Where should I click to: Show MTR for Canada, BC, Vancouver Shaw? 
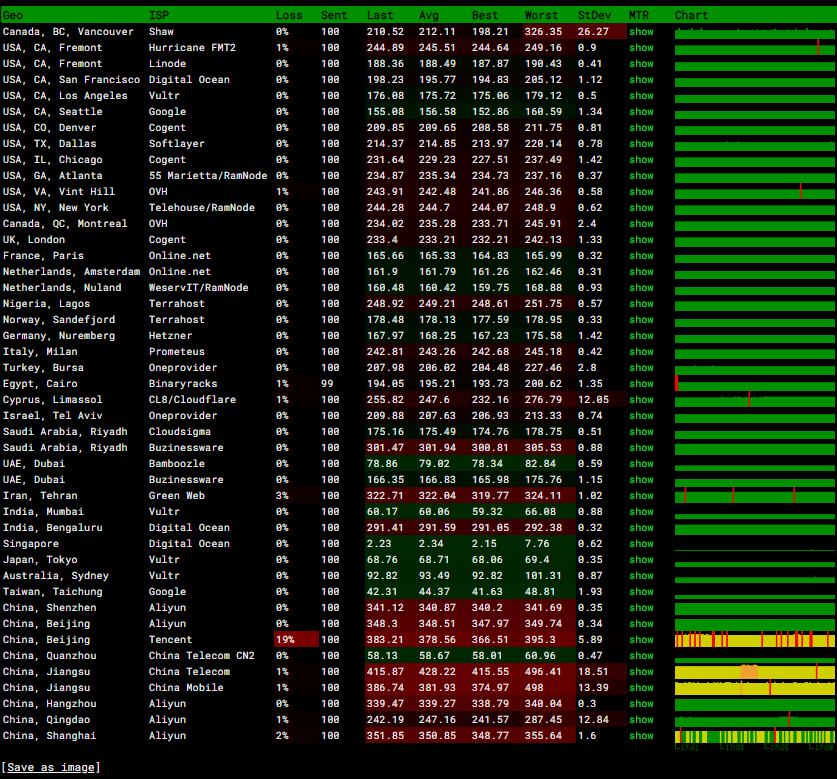(x=641, y=32)
